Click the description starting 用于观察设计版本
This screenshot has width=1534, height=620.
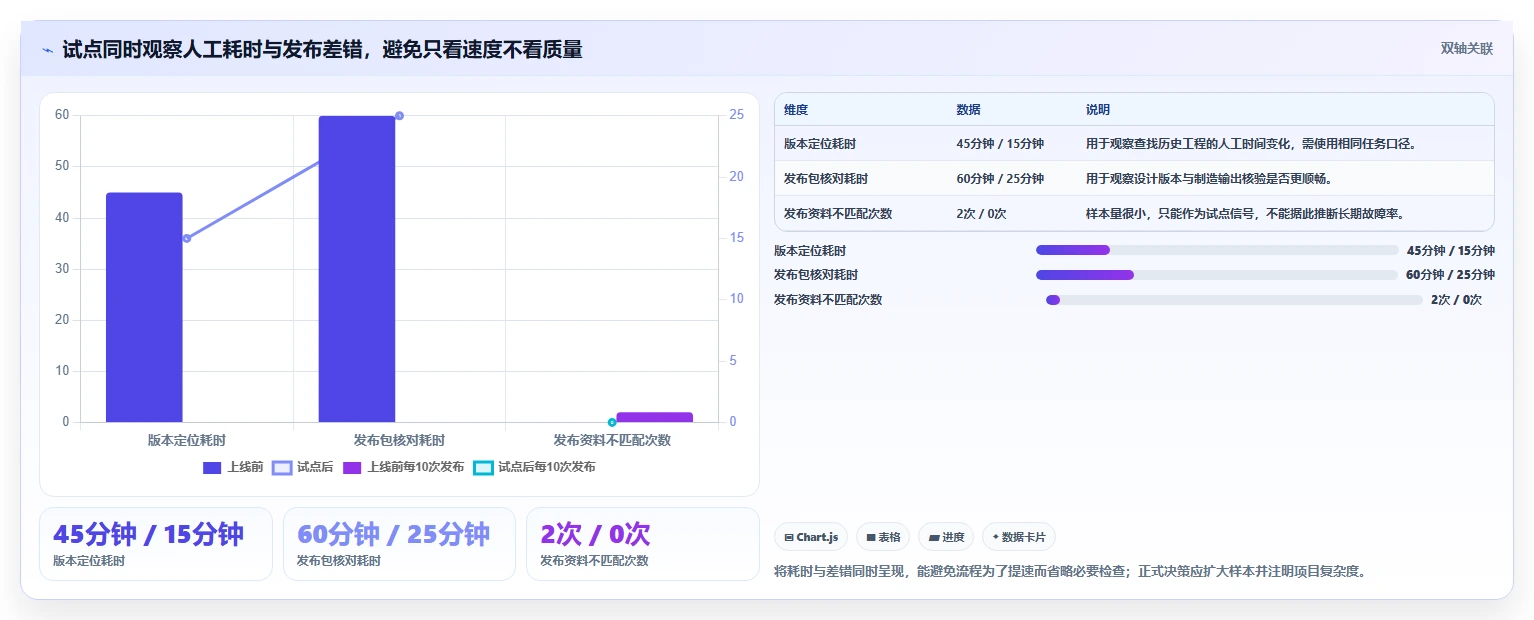pos(1209,179)
